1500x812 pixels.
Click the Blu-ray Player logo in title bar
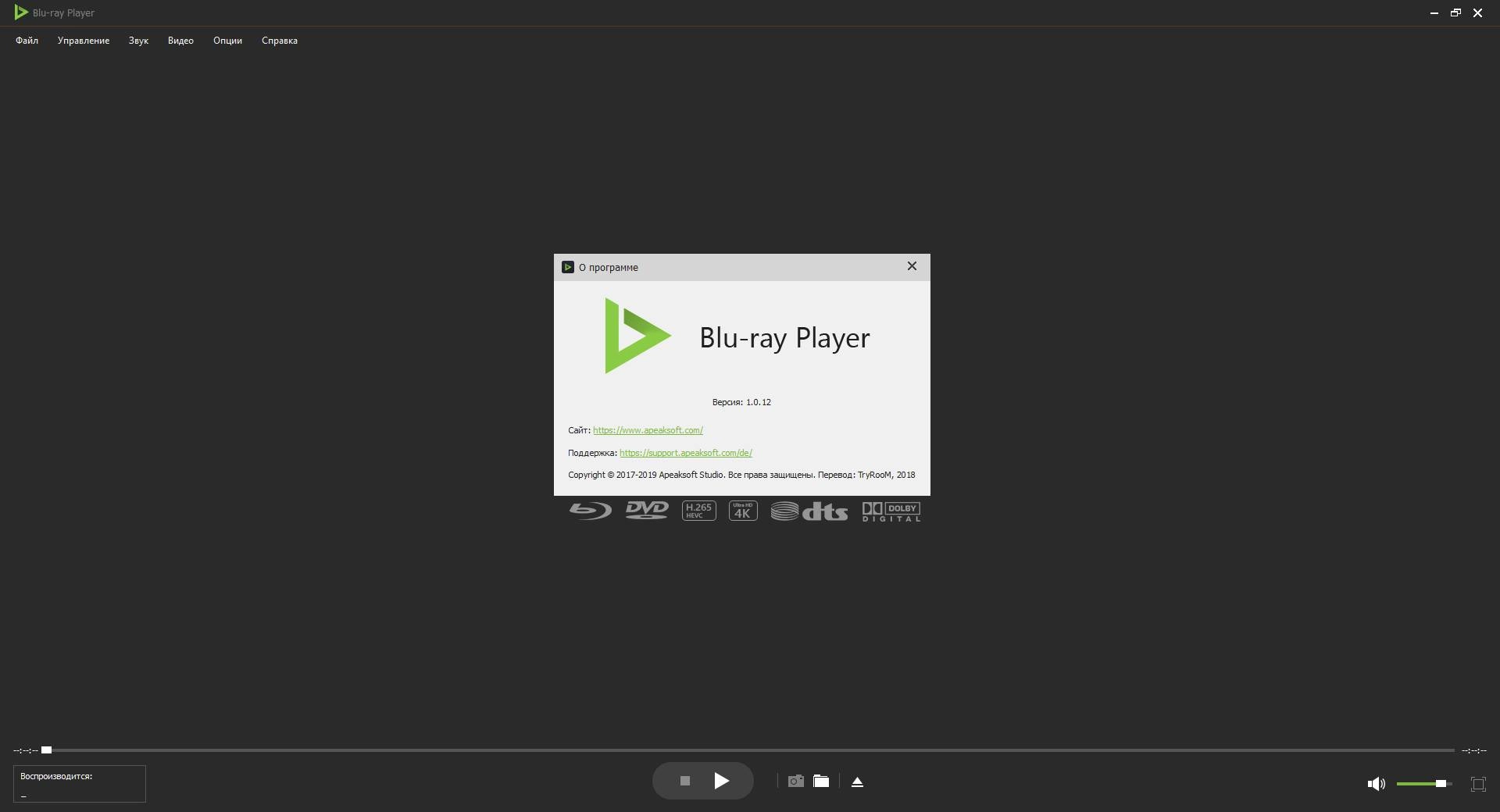pos(21,12)
